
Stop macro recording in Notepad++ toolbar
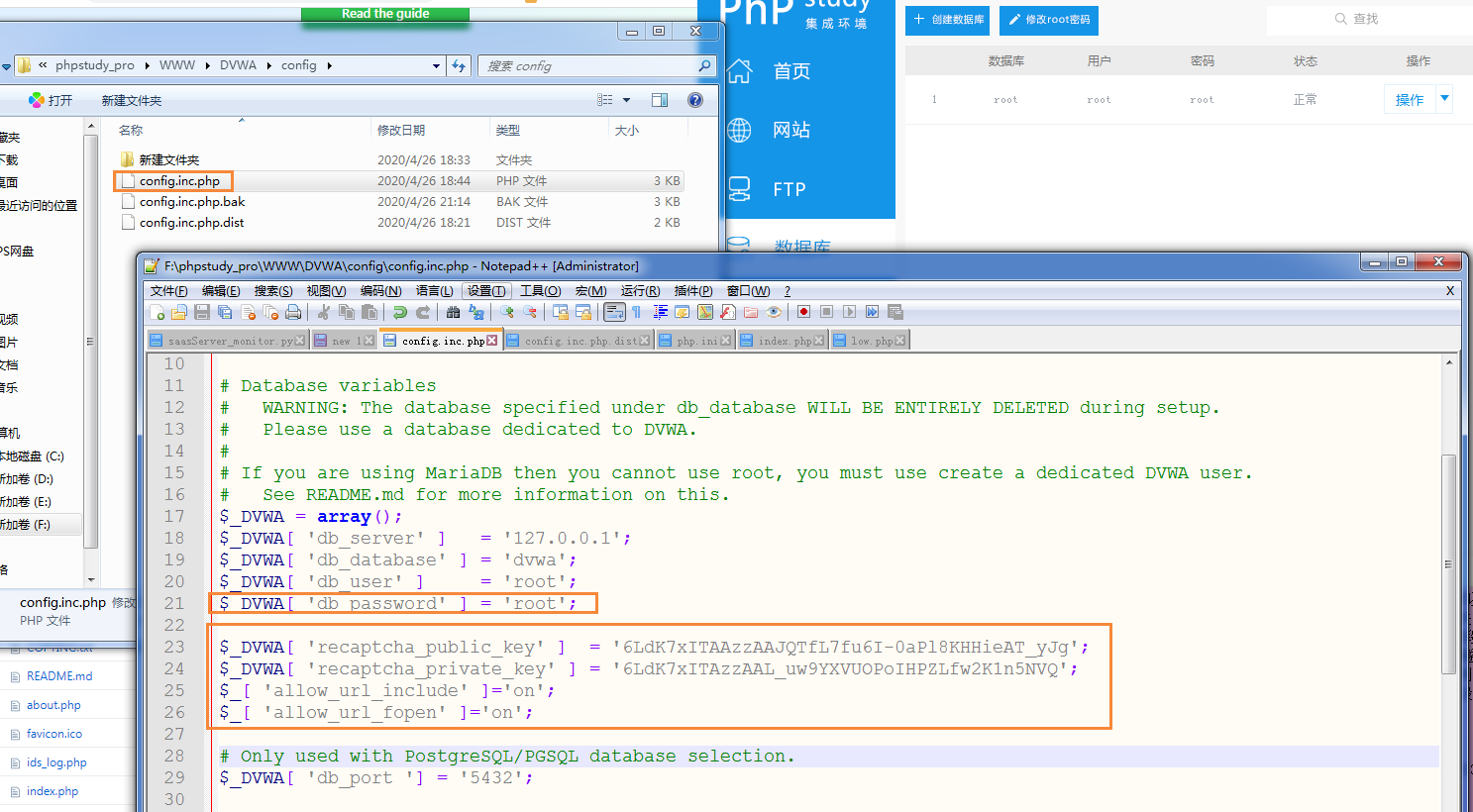pyautogui.click(x=826, y=312)
